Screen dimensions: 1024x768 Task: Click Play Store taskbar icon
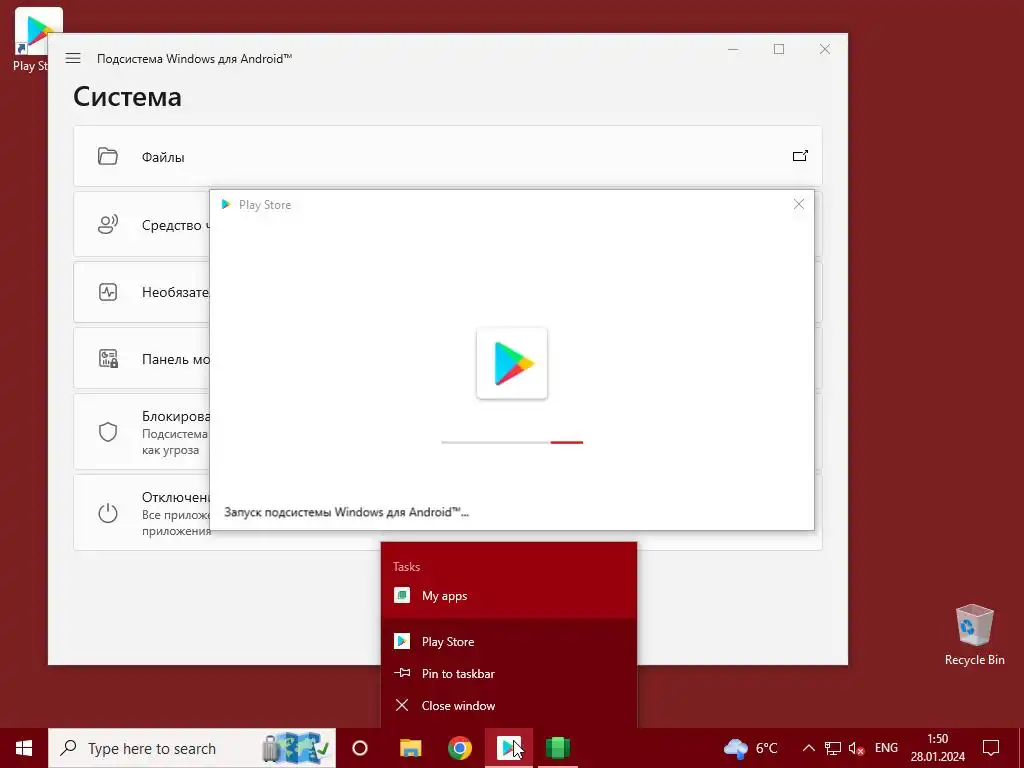click(509, 748)
